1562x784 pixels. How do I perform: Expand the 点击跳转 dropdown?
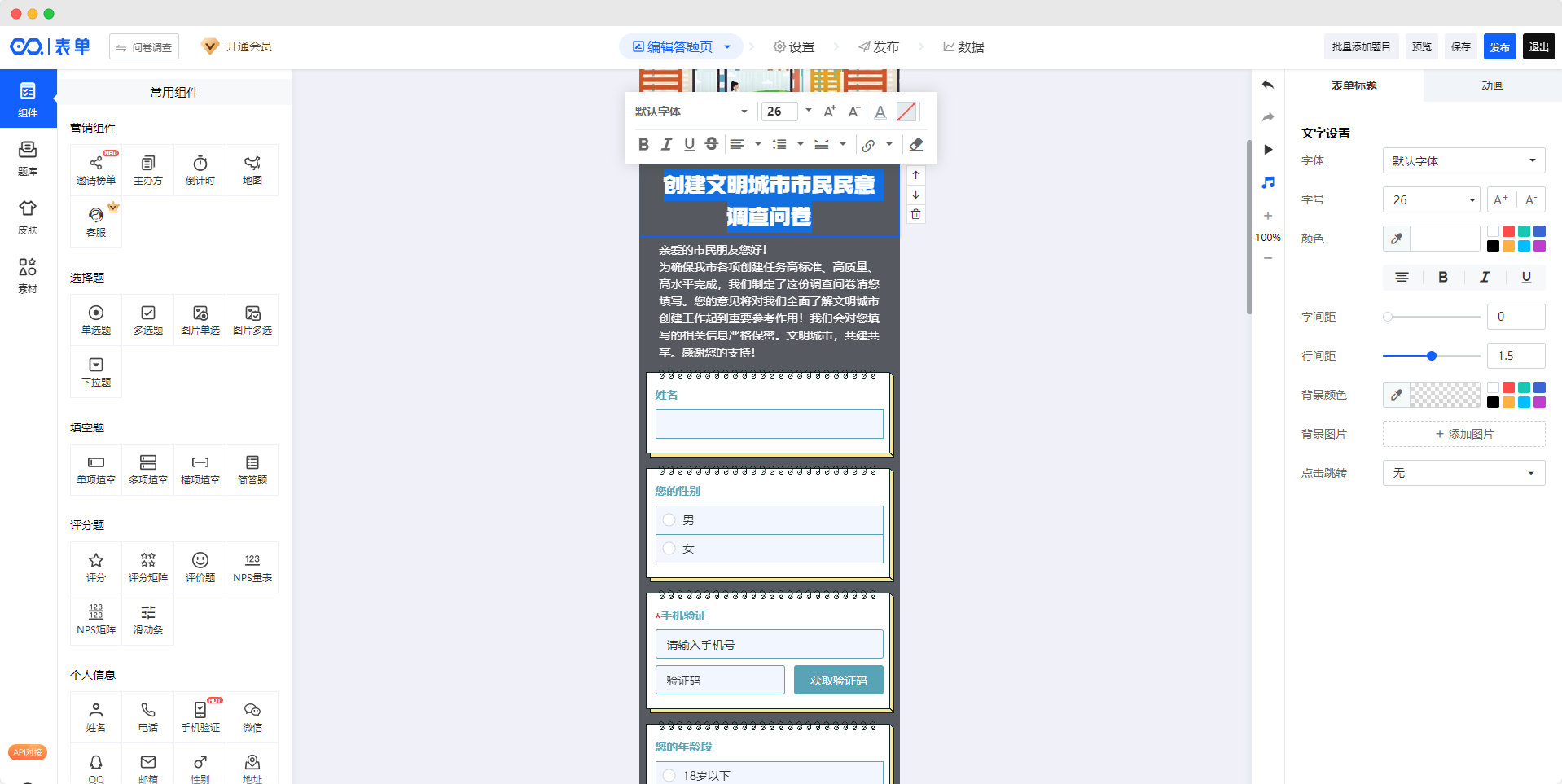coord(1463,473)
